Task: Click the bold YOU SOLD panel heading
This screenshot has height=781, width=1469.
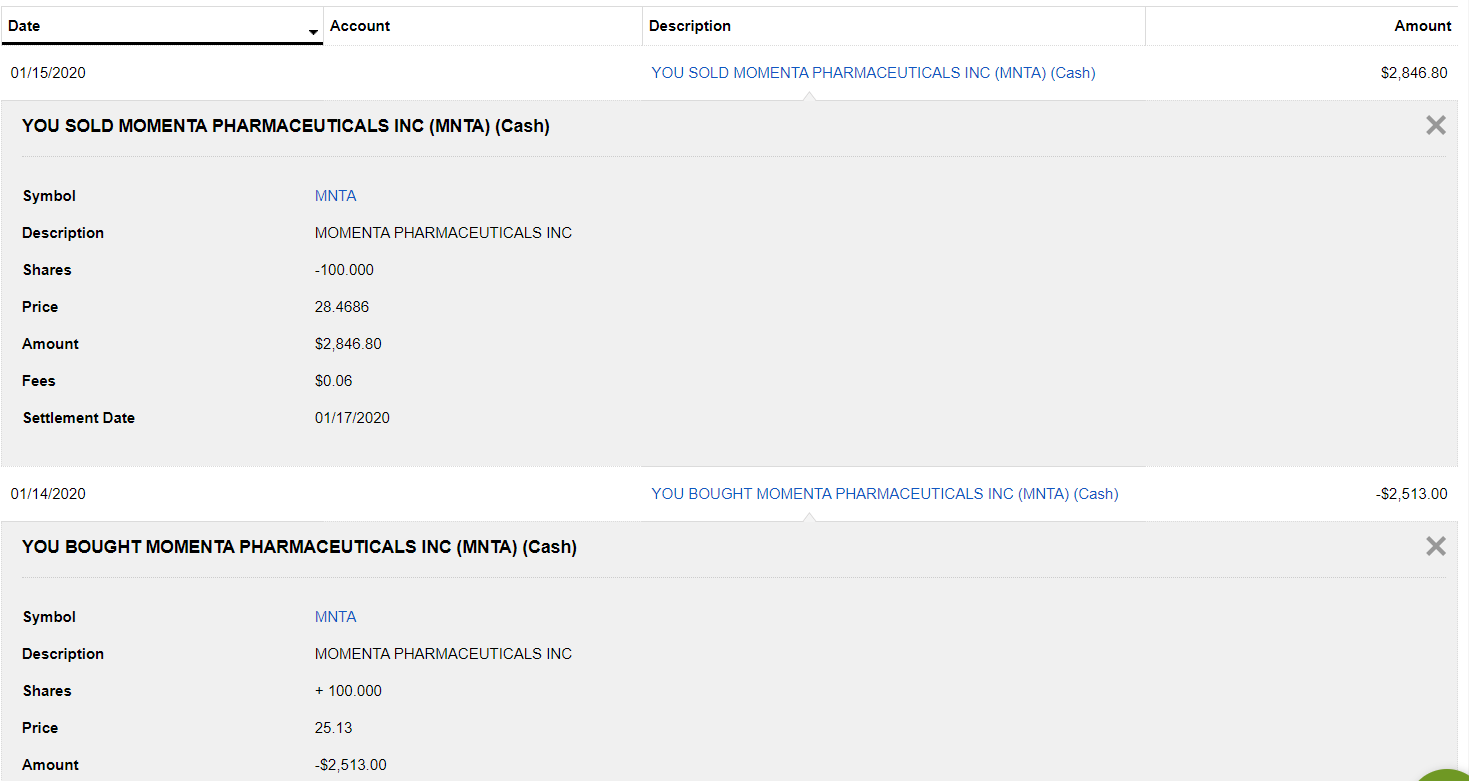Action: tap(285, 126)
